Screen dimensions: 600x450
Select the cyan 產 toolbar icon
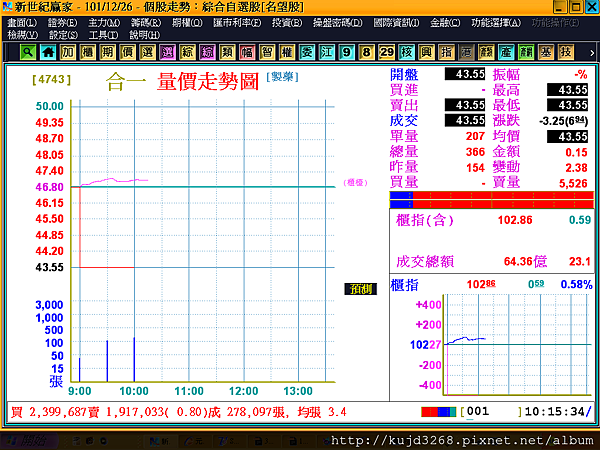click(x=506, y=52)
